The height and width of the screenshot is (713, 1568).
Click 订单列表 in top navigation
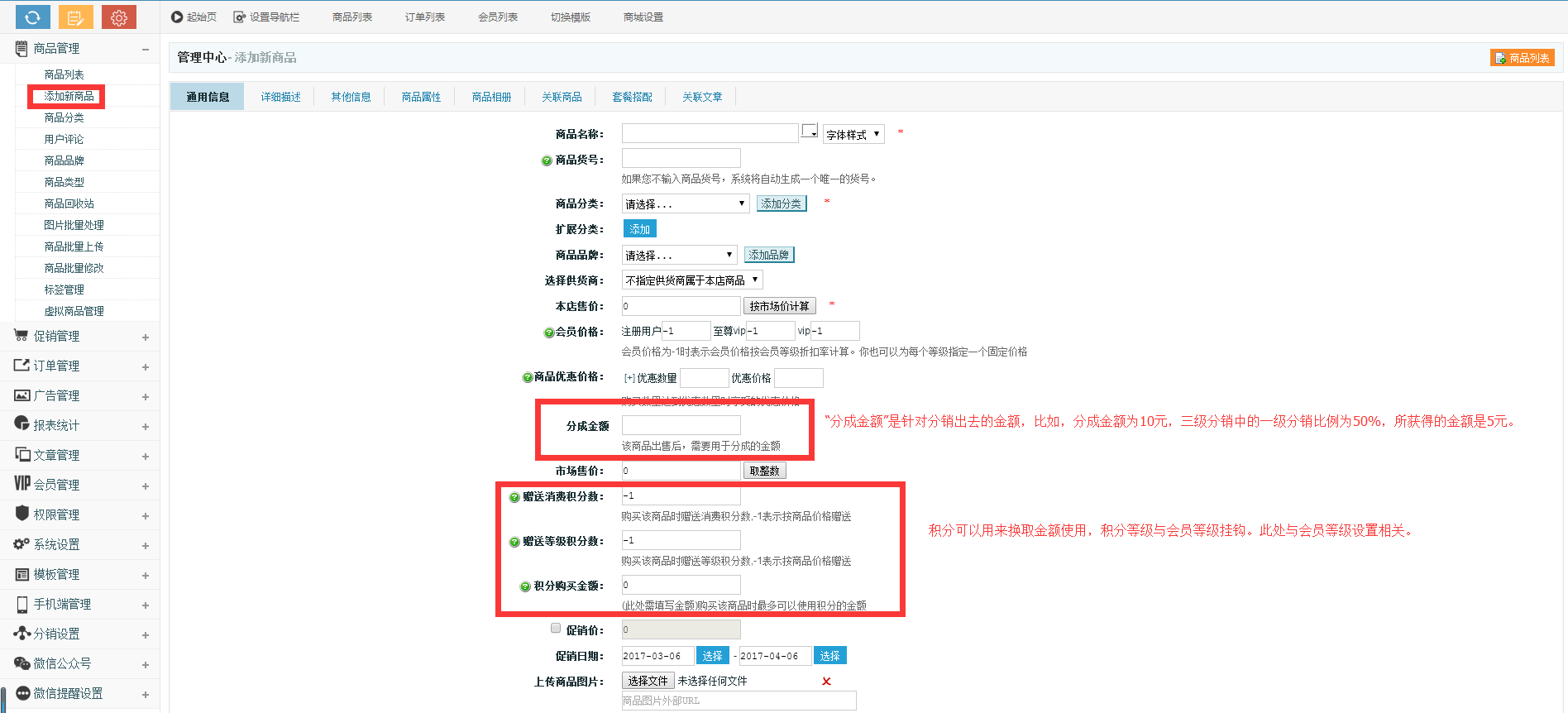point(425,17)
